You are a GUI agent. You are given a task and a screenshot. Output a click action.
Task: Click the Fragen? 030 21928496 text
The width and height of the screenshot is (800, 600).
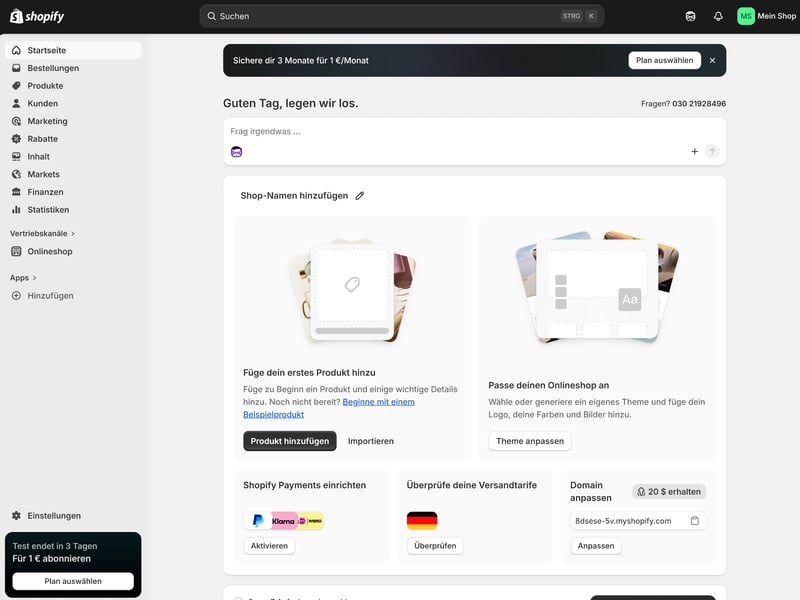tap(683, 104)
